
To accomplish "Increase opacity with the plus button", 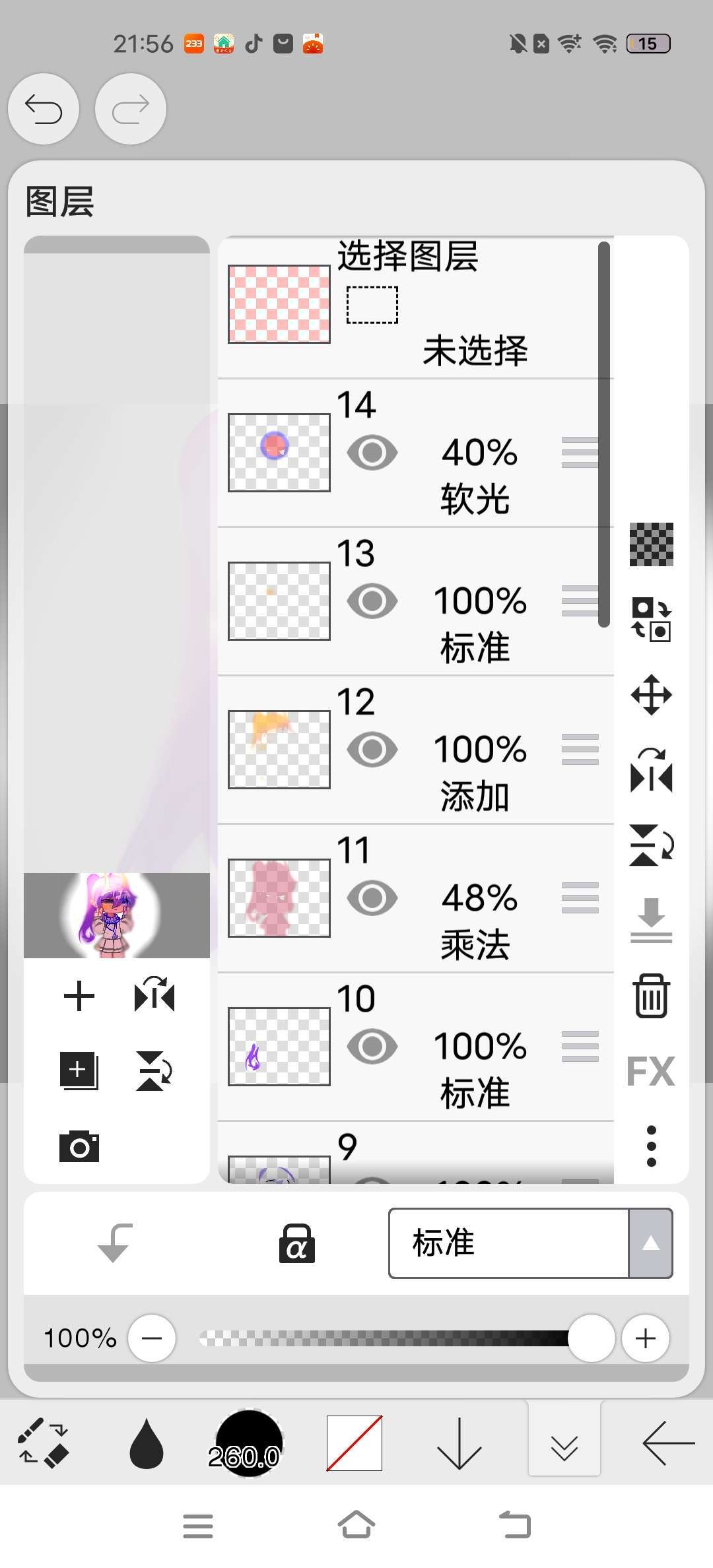I will point(645,1338).
